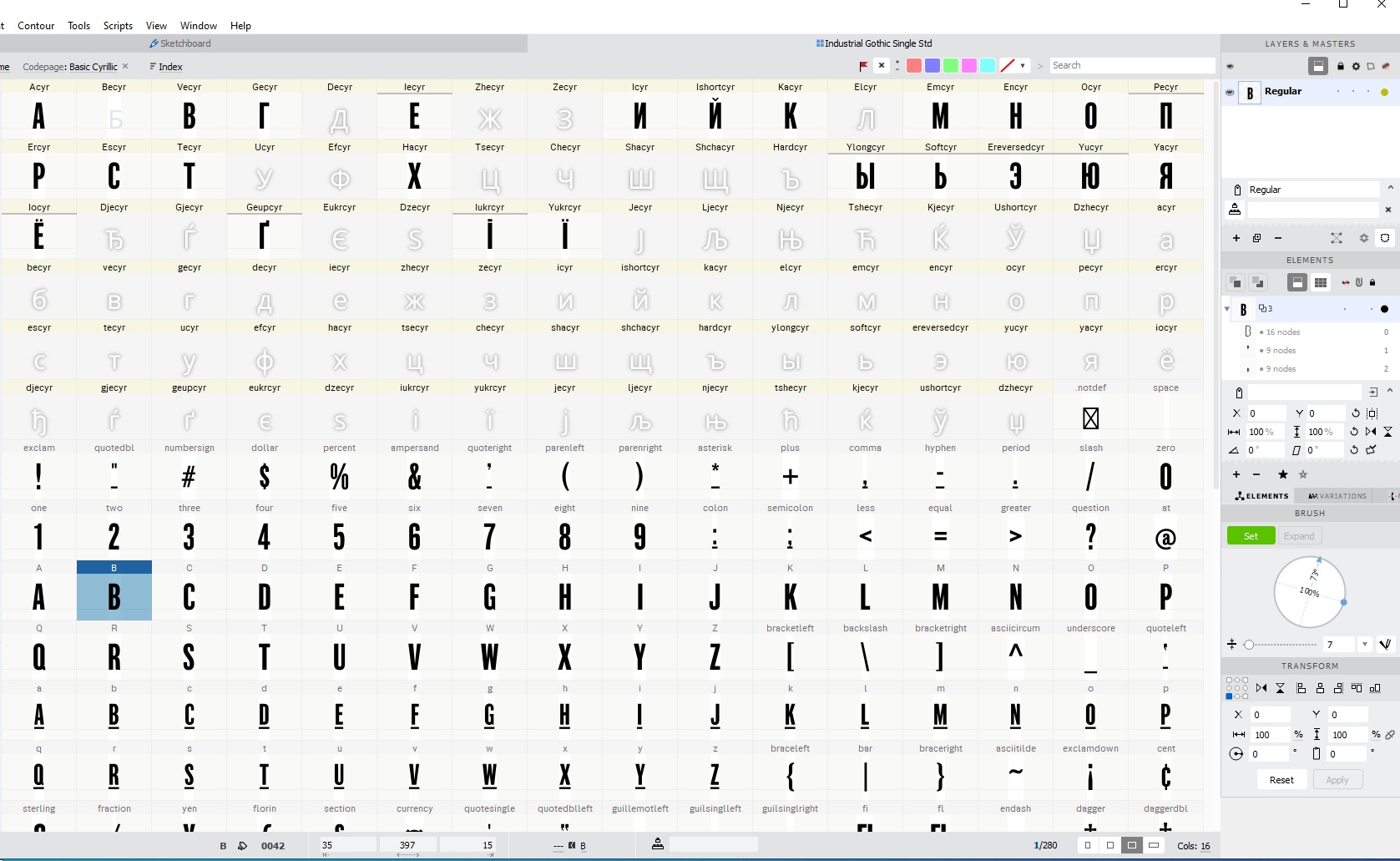Flip vertically in the Transform panel
This screenshot has height=861, width=1400.
click(x=1280, y=688)
